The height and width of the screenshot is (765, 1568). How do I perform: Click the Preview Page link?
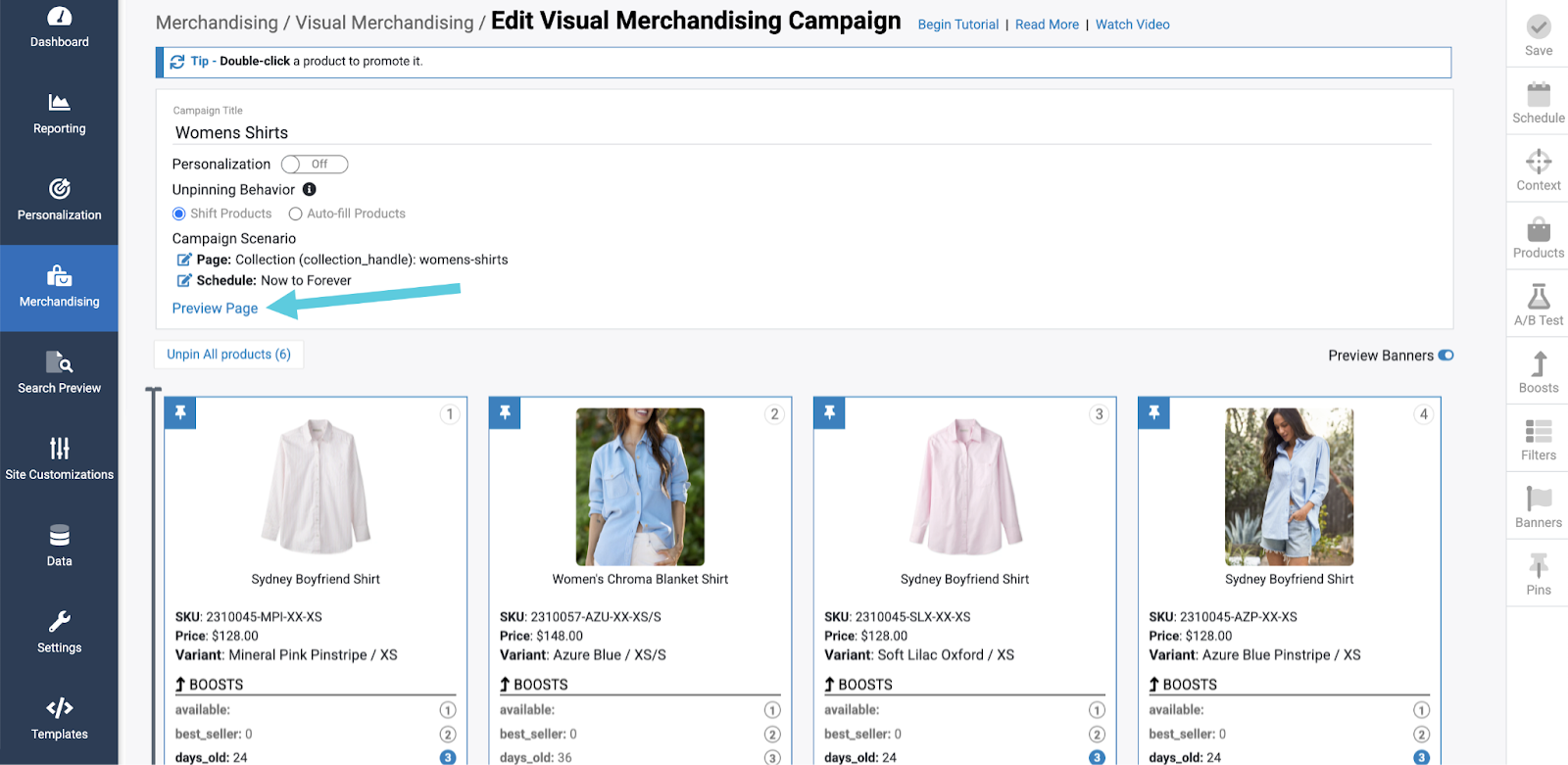click(215, 309)
